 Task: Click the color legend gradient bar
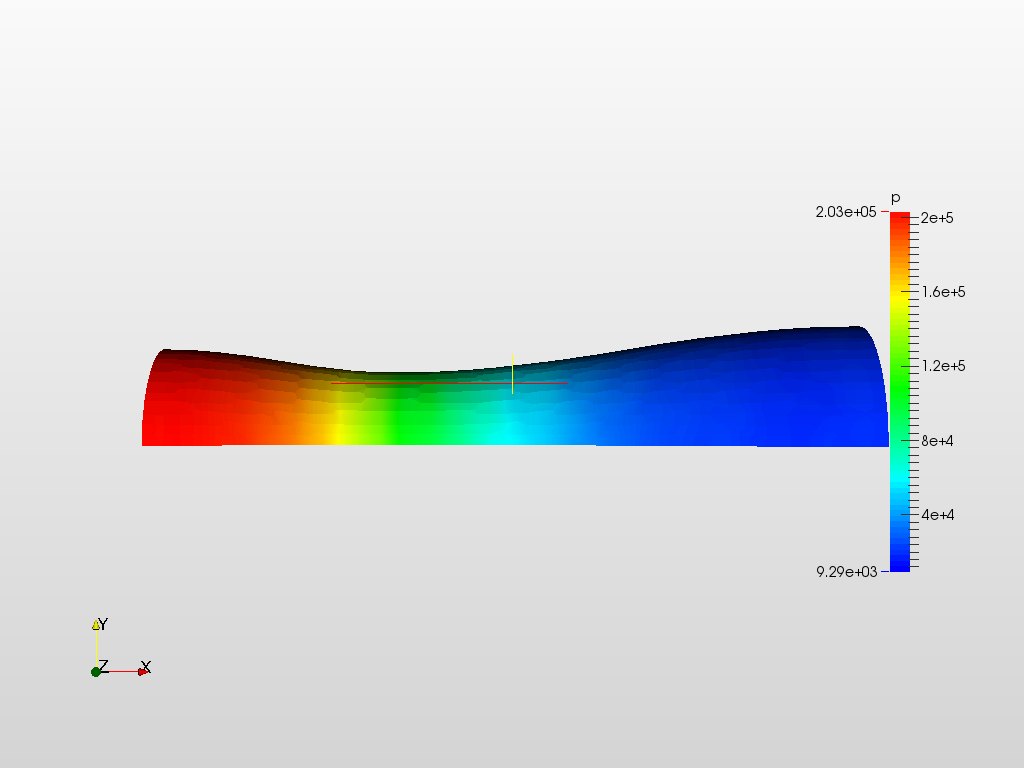click(901, 390)
